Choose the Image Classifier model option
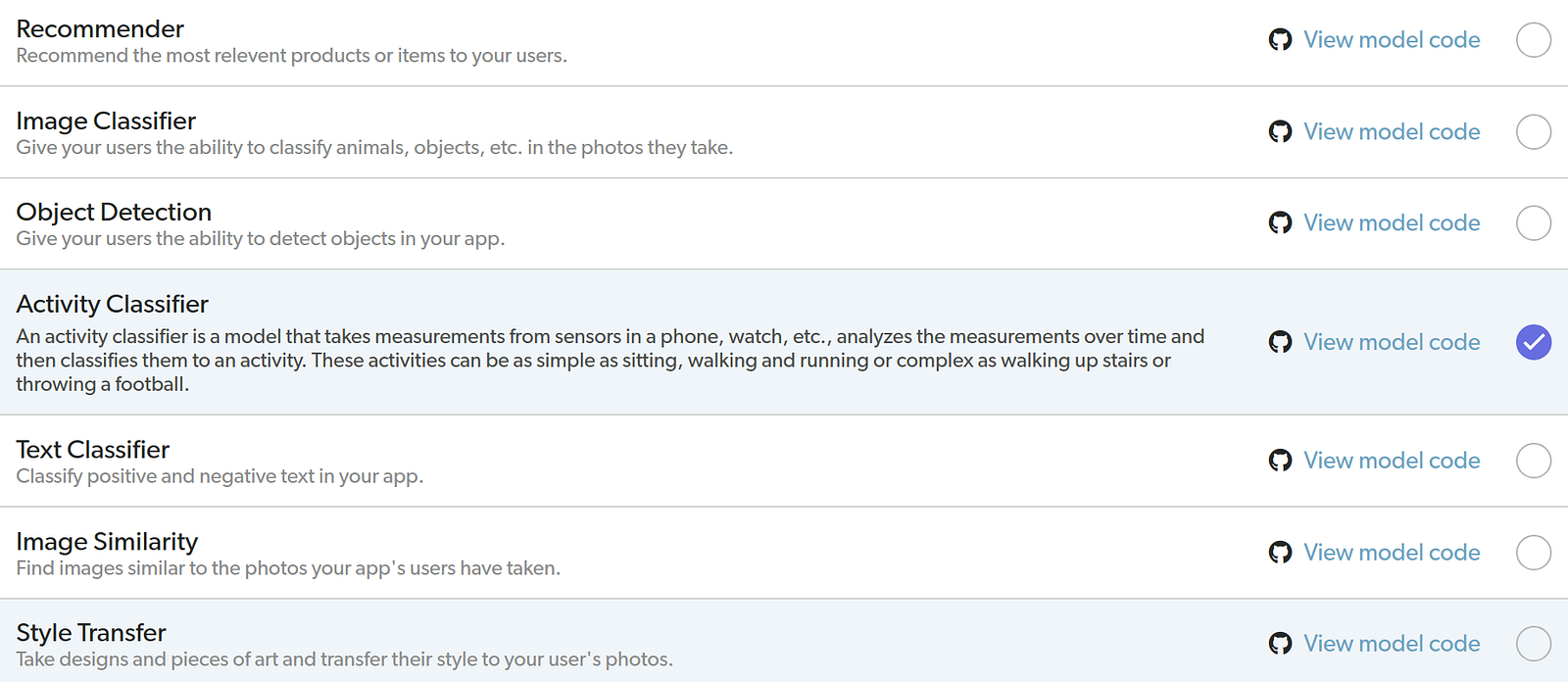Viewport: 1568px width, 682px height. [x=1533, y=131]
